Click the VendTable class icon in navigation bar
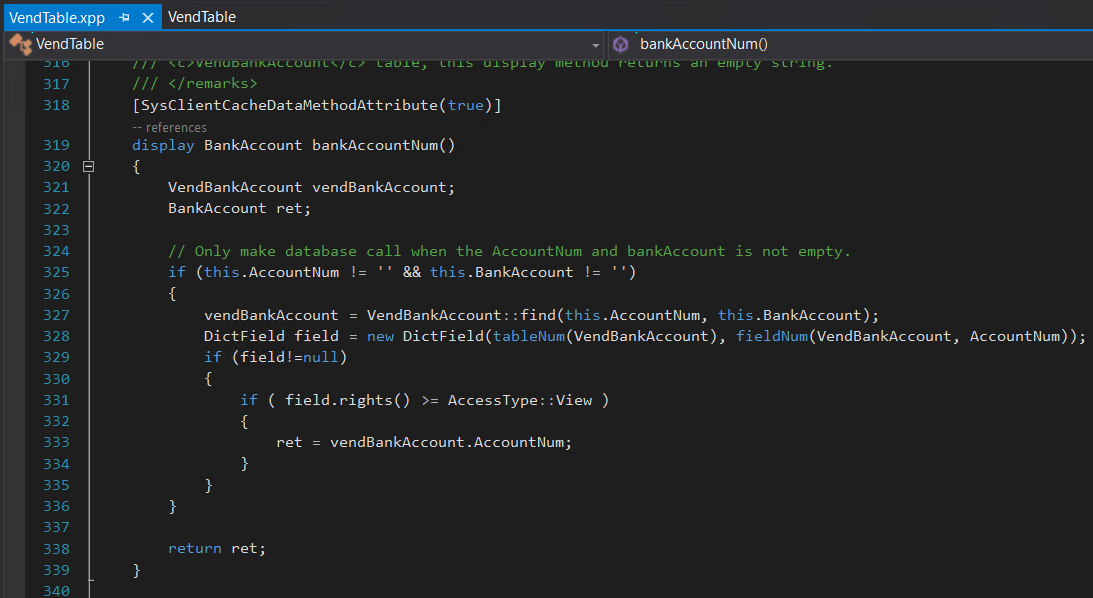1093x598 pixels. coord(20,44)
